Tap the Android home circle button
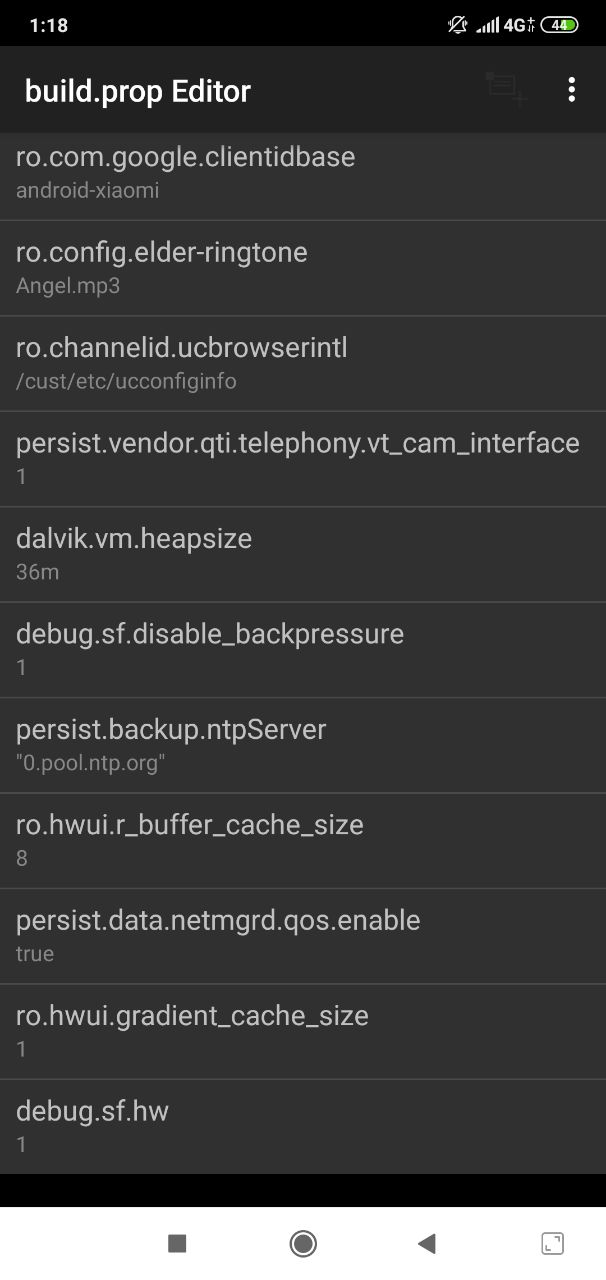This screenshot has height=1280, width=606. pos(303,1243)
